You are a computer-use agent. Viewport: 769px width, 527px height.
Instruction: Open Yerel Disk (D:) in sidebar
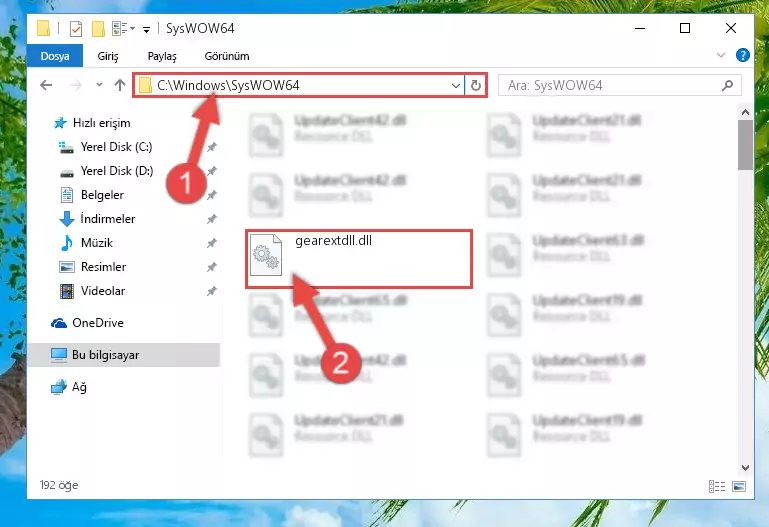click(117, 171)
